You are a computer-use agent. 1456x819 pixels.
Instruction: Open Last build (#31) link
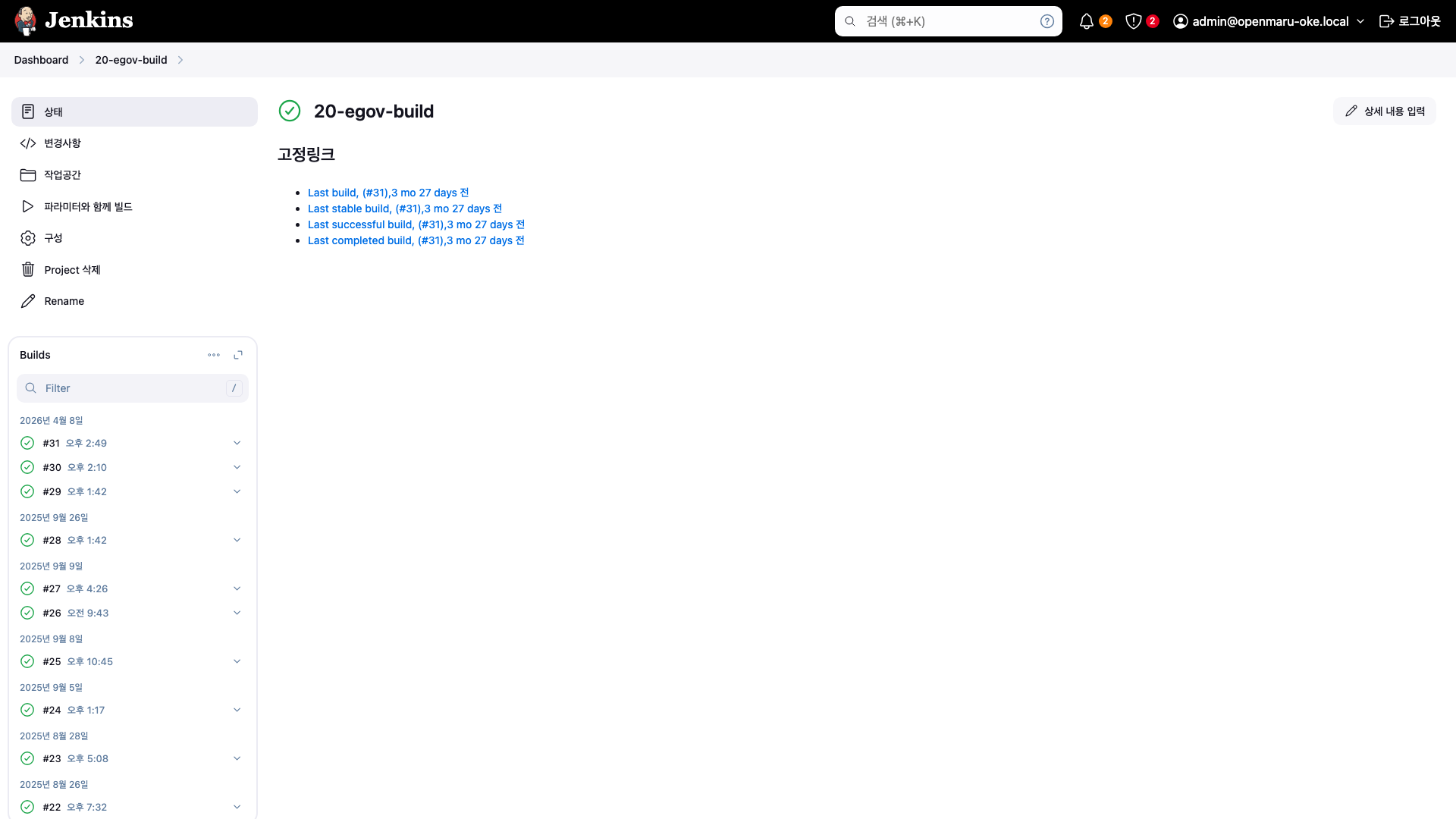click(388, 193)
